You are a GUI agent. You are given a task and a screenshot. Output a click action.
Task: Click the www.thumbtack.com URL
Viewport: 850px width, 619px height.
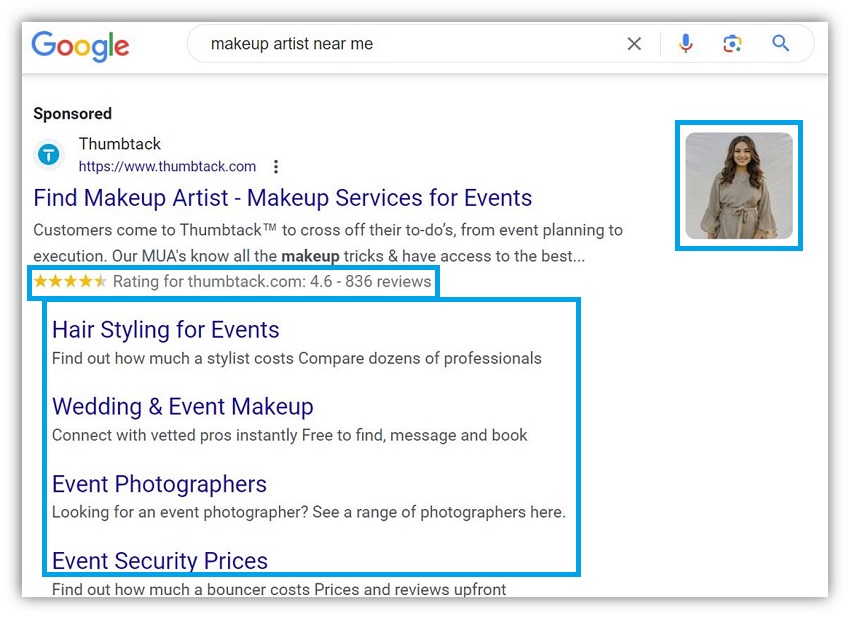click(x=167, y=167)
